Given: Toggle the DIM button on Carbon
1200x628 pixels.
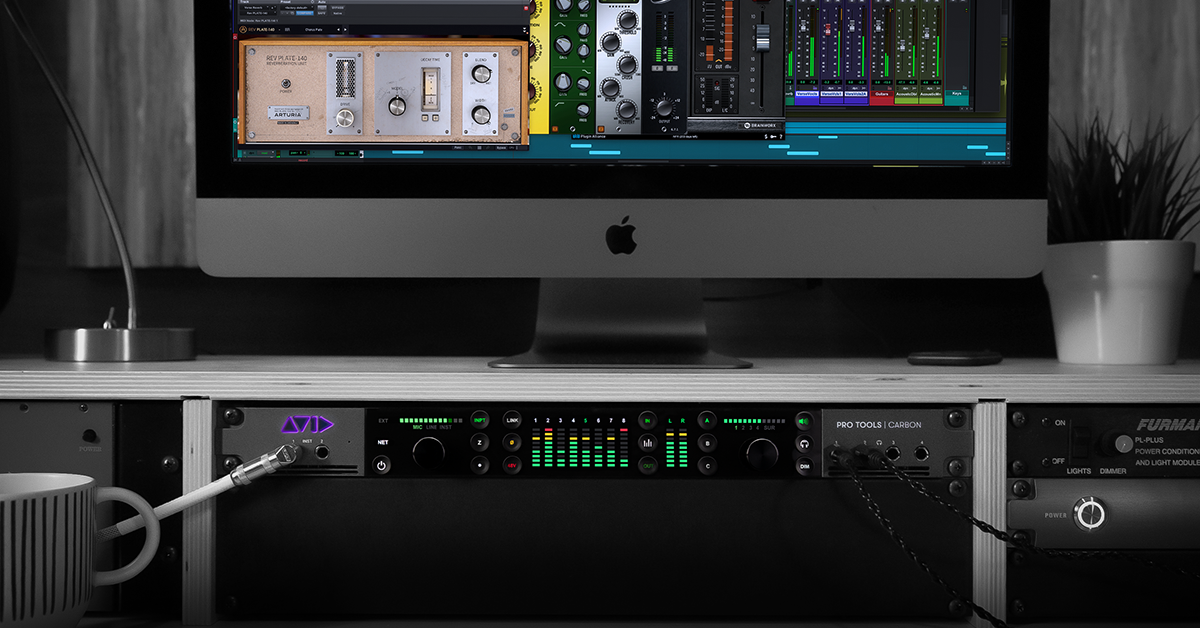Looking at the screenshot, I should pyautogui.click(x=804, y=465).
